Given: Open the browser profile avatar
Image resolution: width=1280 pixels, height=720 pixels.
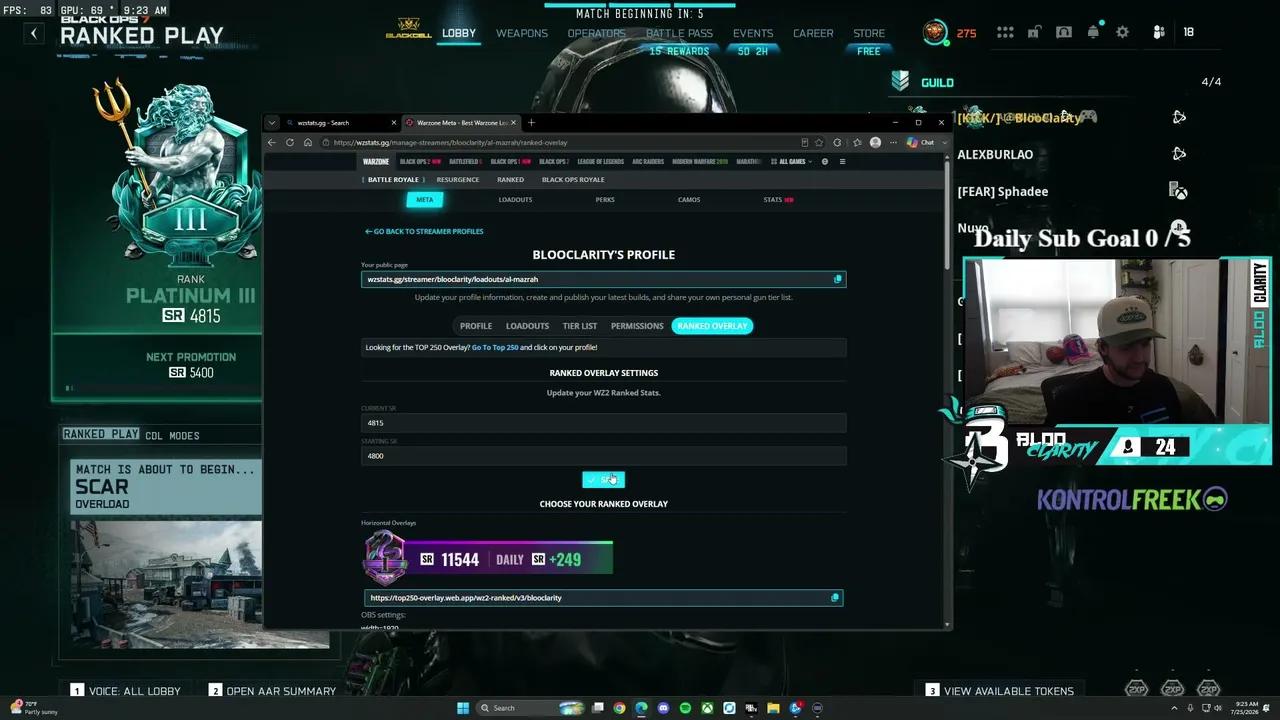Looking at the screenshot, I should [875, 142].
